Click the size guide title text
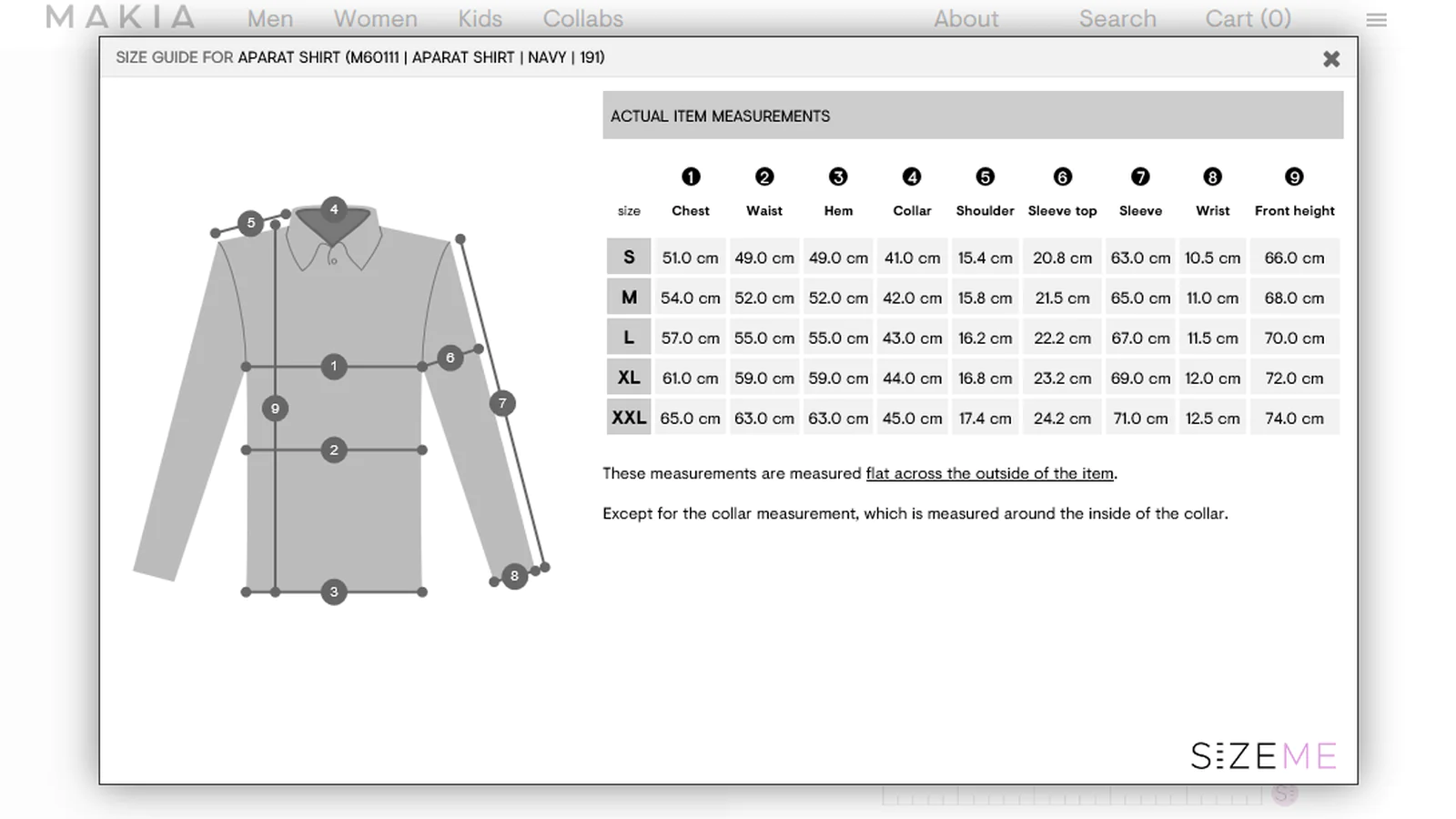The width and height of the screenshot is (1456, 819). pos(360,57)
